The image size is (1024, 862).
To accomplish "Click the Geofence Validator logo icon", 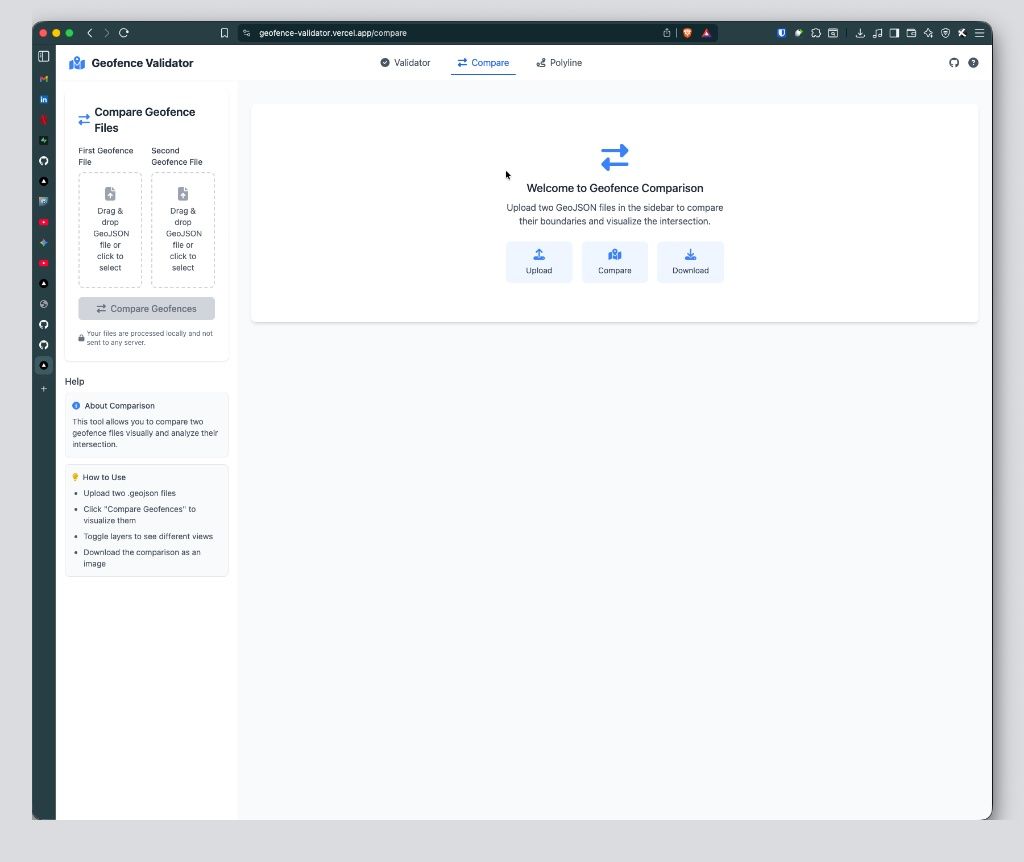I will coord(77,63).
